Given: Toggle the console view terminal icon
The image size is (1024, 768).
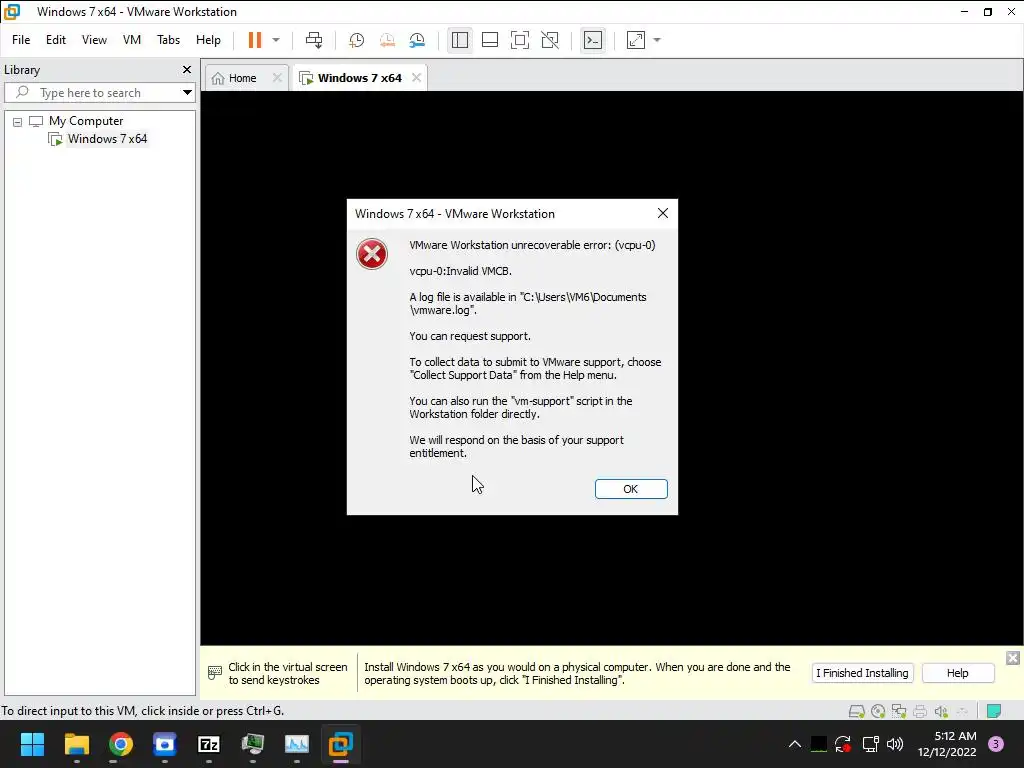Looking at the screenshot, I should [593, 40].
